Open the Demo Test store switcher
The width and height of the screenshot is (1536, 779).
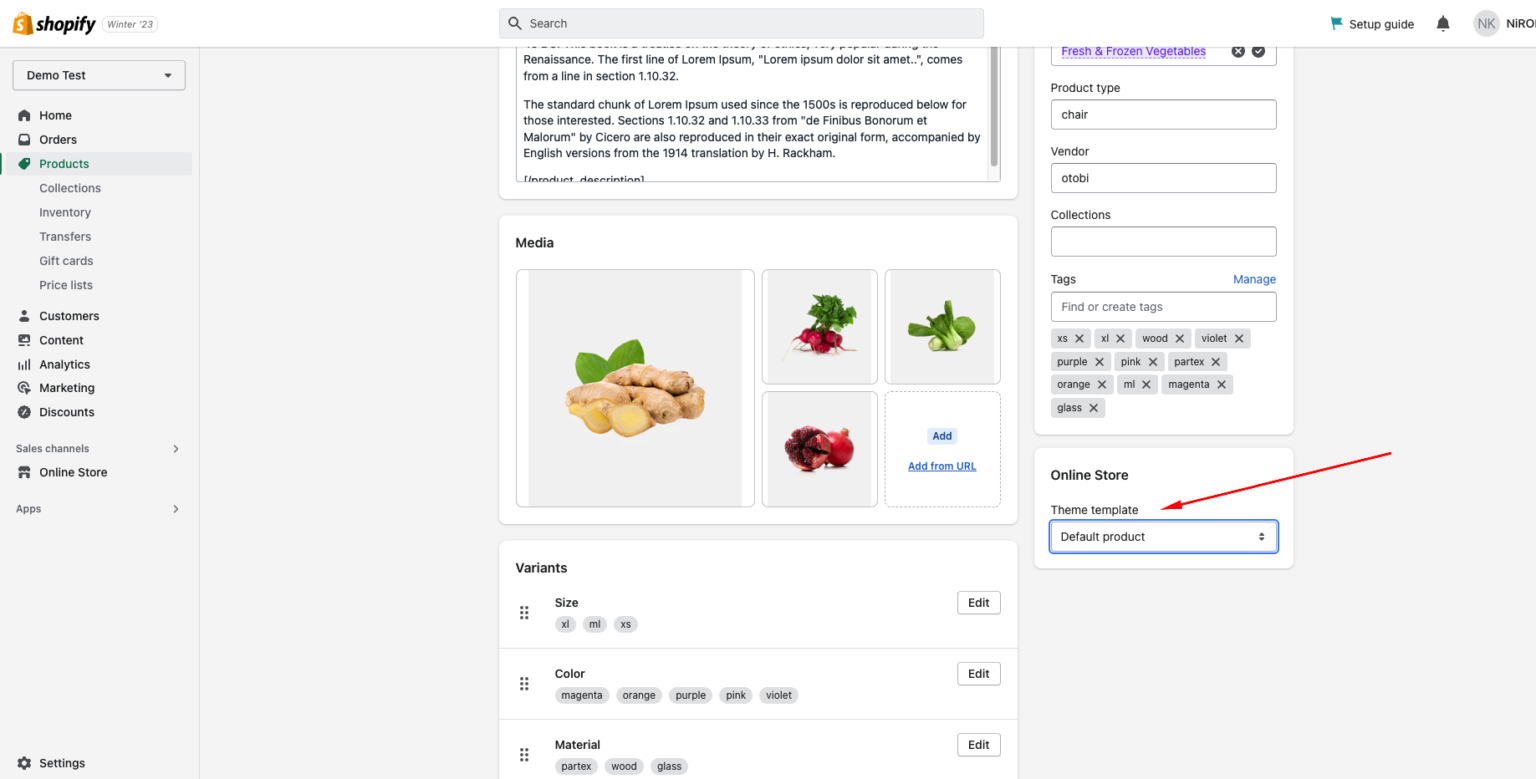click(x=98, y=75)
